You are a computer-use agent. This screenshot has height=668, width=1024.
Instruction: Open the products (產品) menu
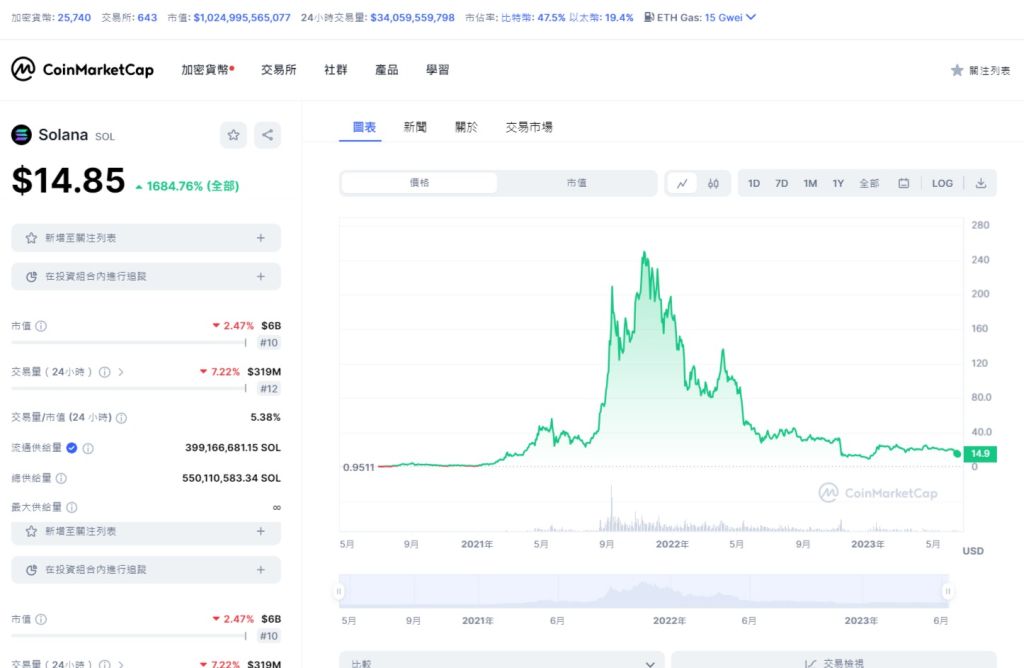[387, 70]
